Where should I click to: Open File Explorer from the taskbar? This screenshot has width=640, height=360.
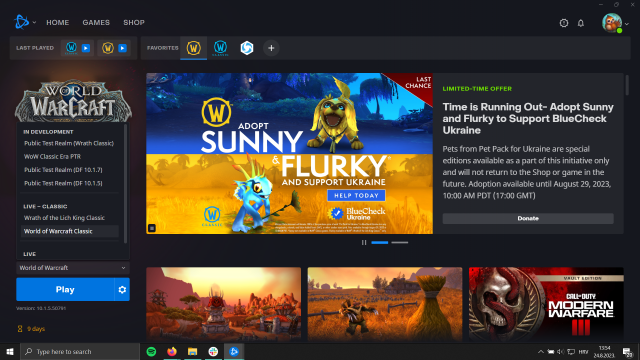(x=193, y=351)
